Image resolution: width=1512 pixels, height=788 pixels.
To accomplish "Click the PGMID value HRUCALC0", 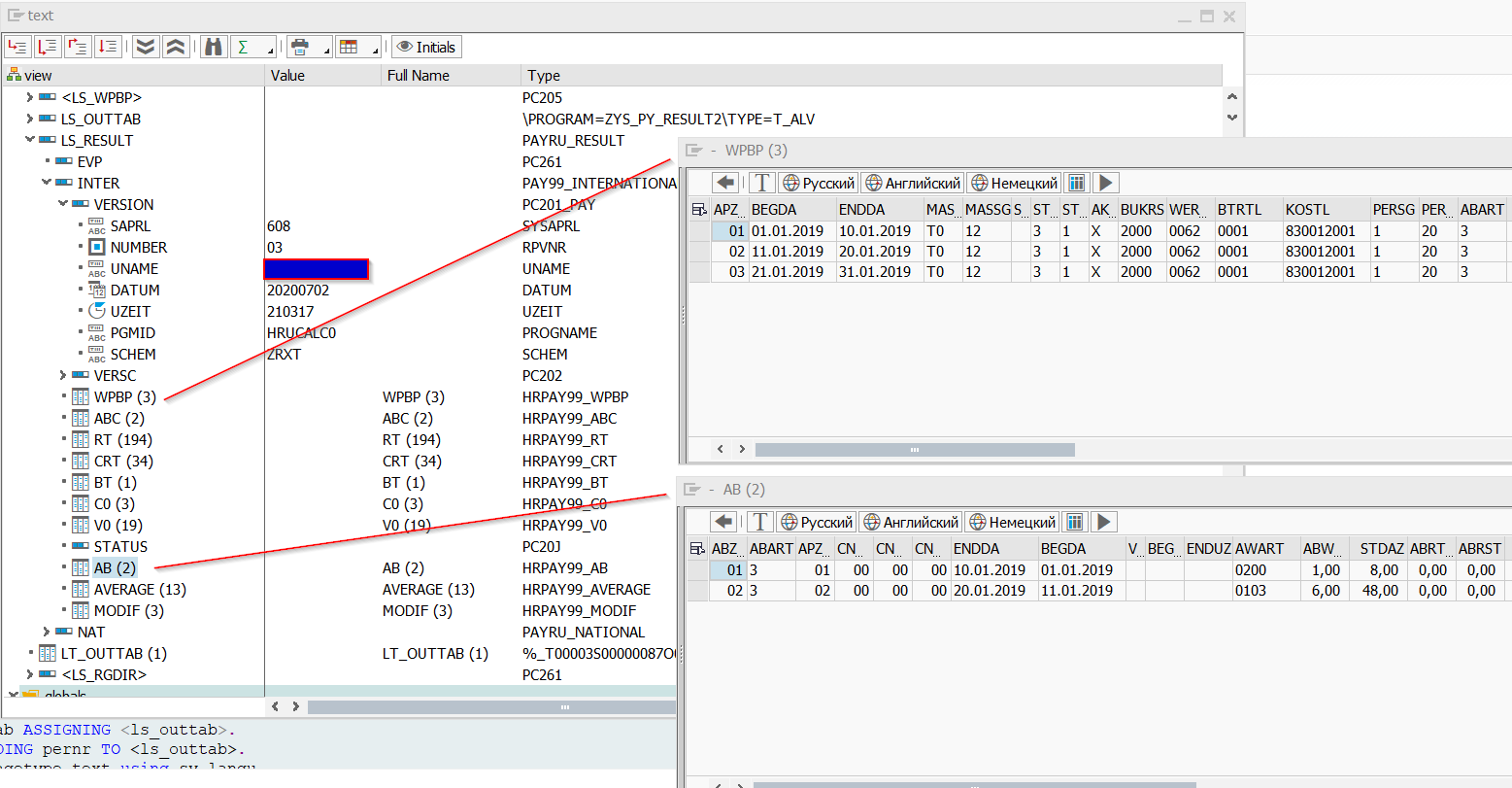I will 301,332.
